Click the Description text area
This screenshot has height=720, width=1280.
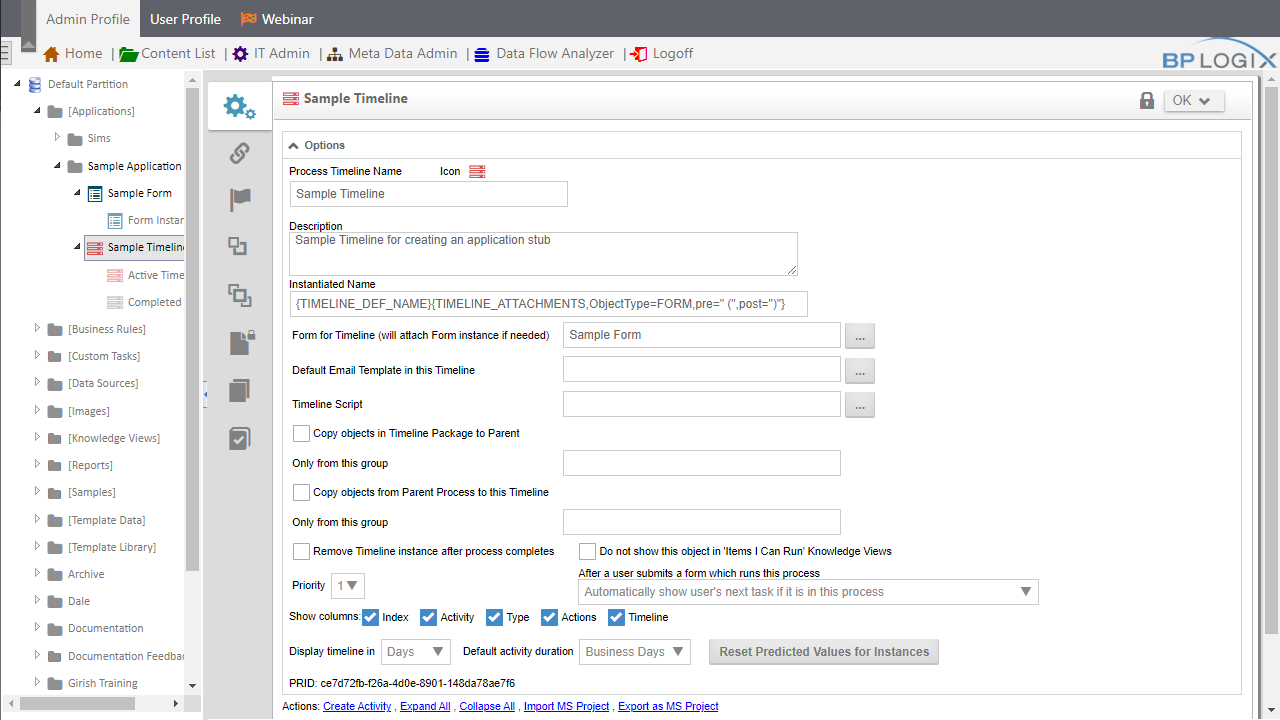coord(543,254)
